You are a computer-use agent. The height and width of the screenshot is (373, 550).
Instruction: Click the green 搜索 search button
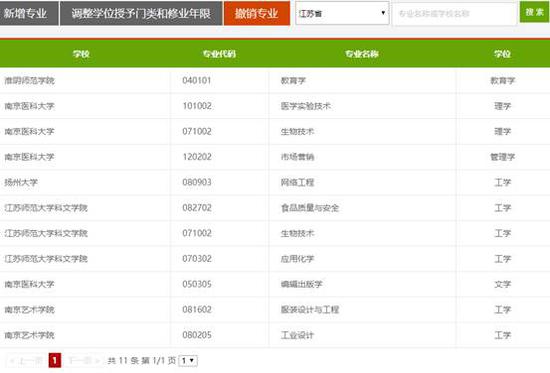point(534,12)
